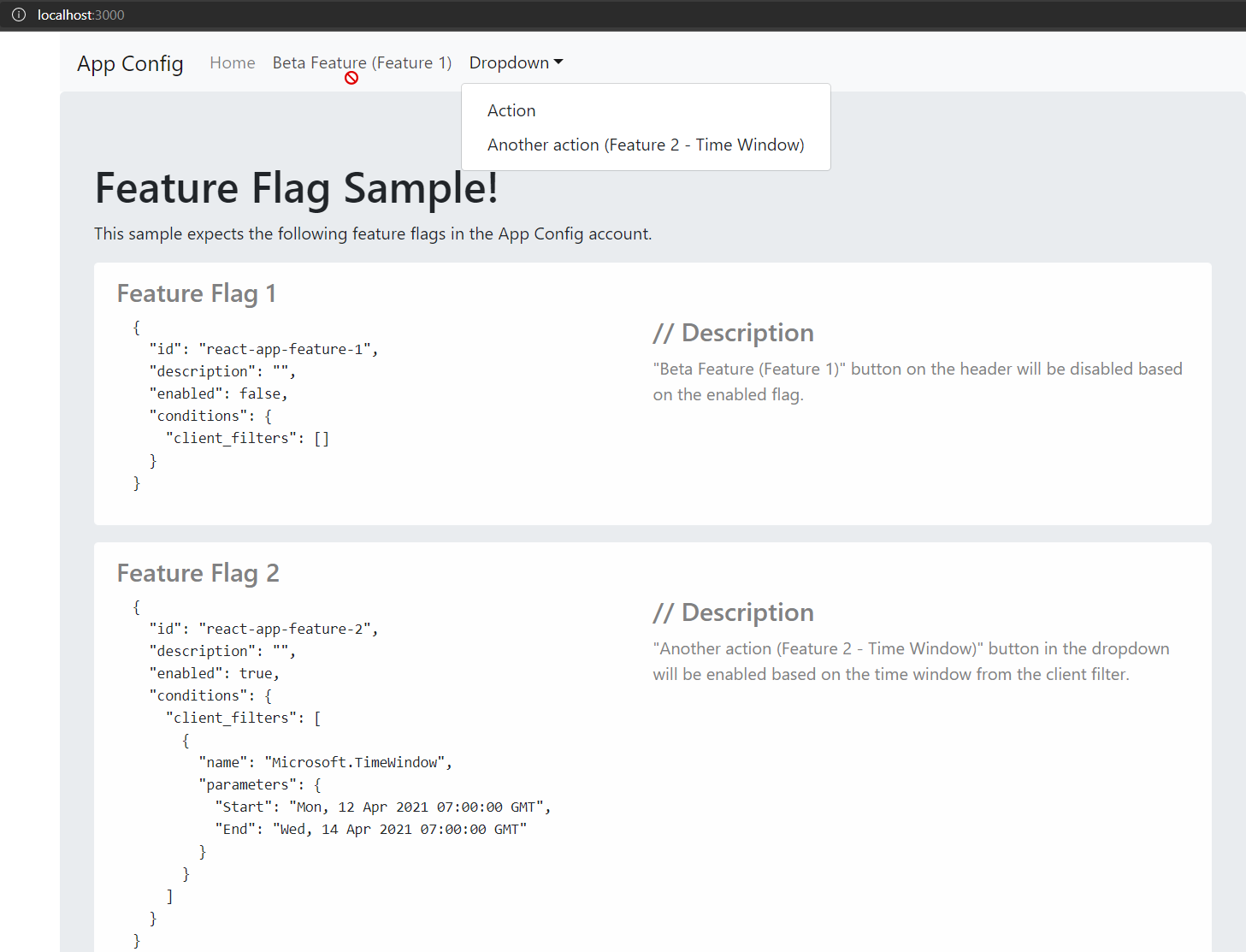
Task: Go to the Home nav link
Action: (x=233, y=62)
